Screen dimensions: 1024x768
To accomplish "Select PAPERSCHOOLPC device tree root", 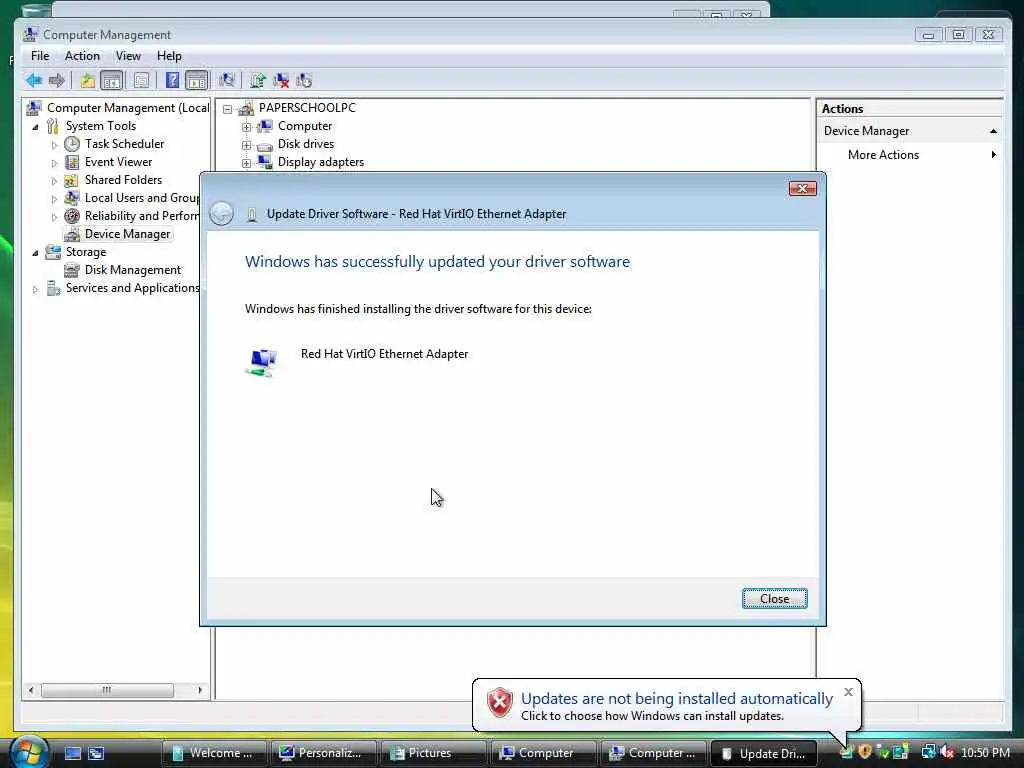I will [x=307, y=108].
